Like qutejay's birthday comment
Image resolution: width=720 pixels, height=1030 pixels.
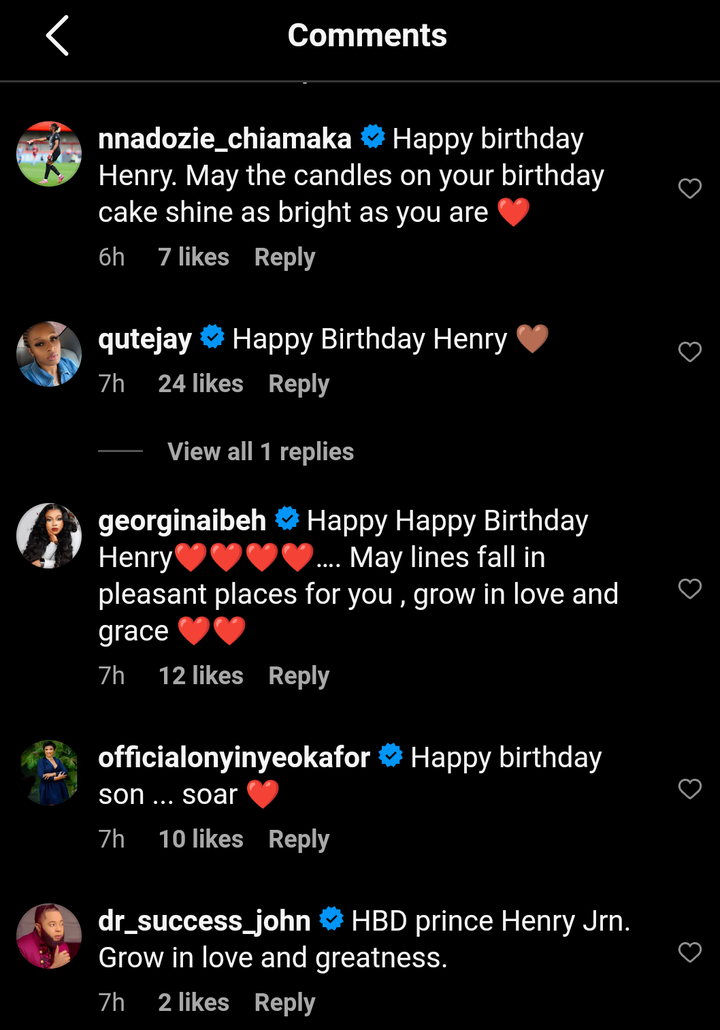690,351
